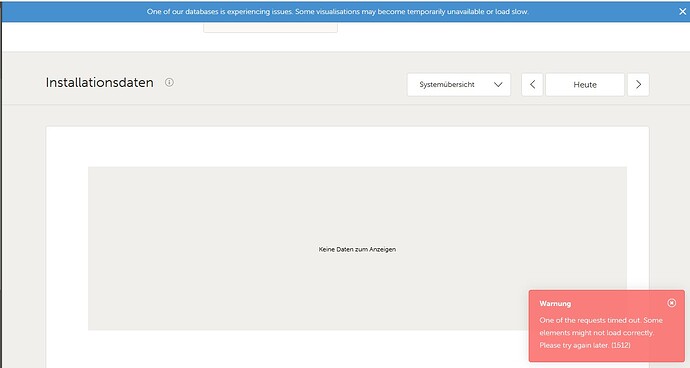
Task: Dismiss the blue database issues banner
Action: click(x=682, y=12)
